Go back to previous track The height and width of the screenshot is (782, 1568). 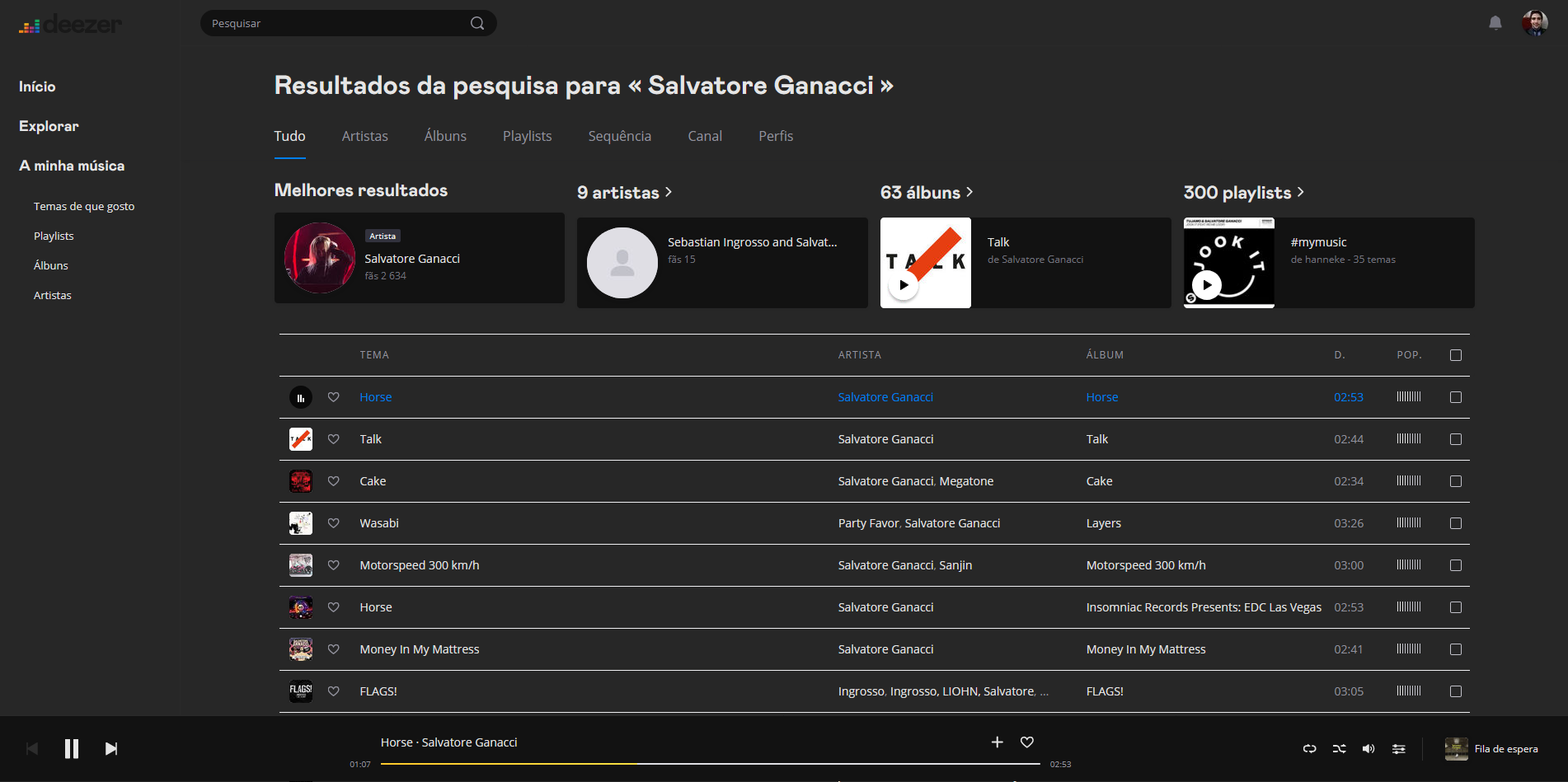[32, 748]
